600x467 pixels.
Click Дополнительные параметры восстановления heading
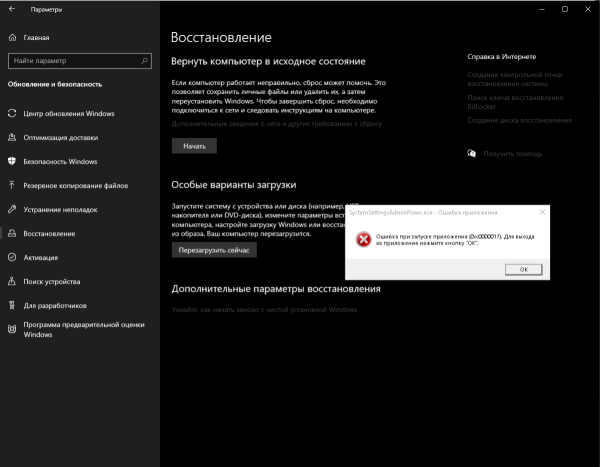276,289
